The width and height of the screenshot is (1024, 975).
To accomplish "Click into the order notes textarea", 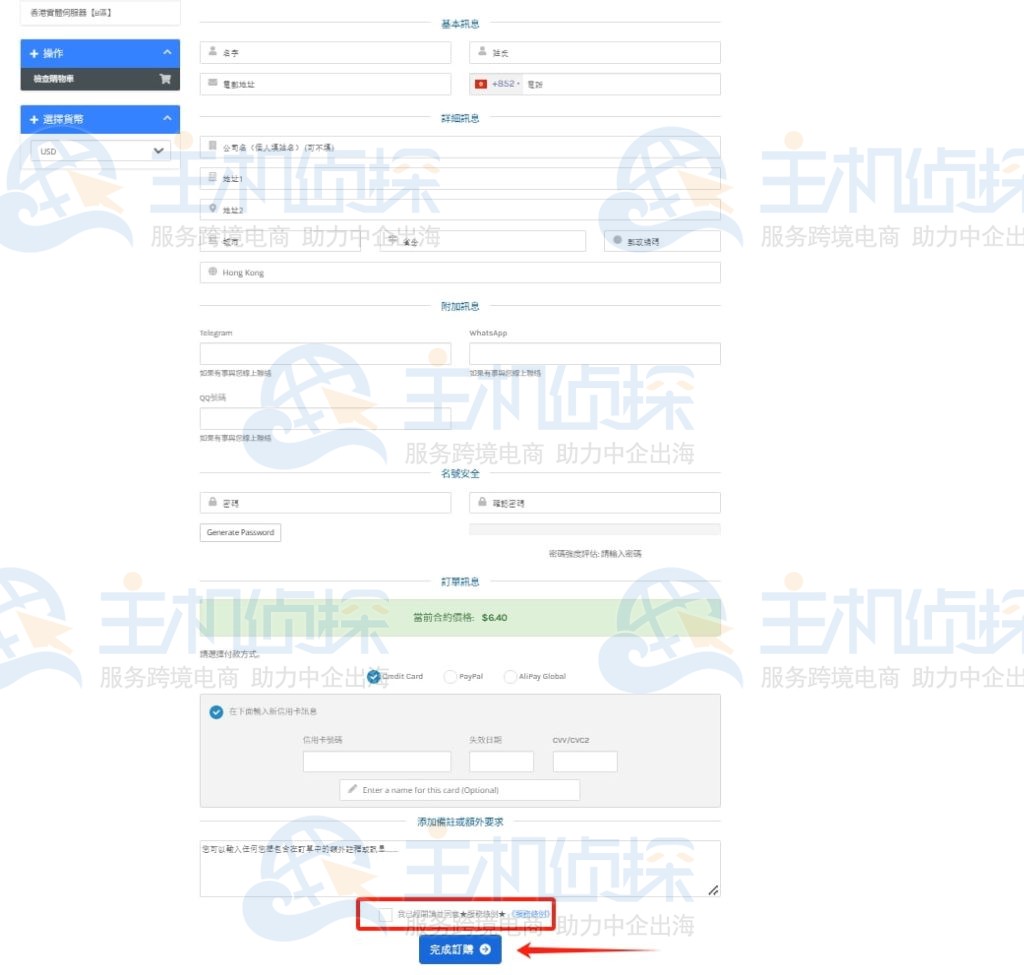I will [x=460, y=868].
